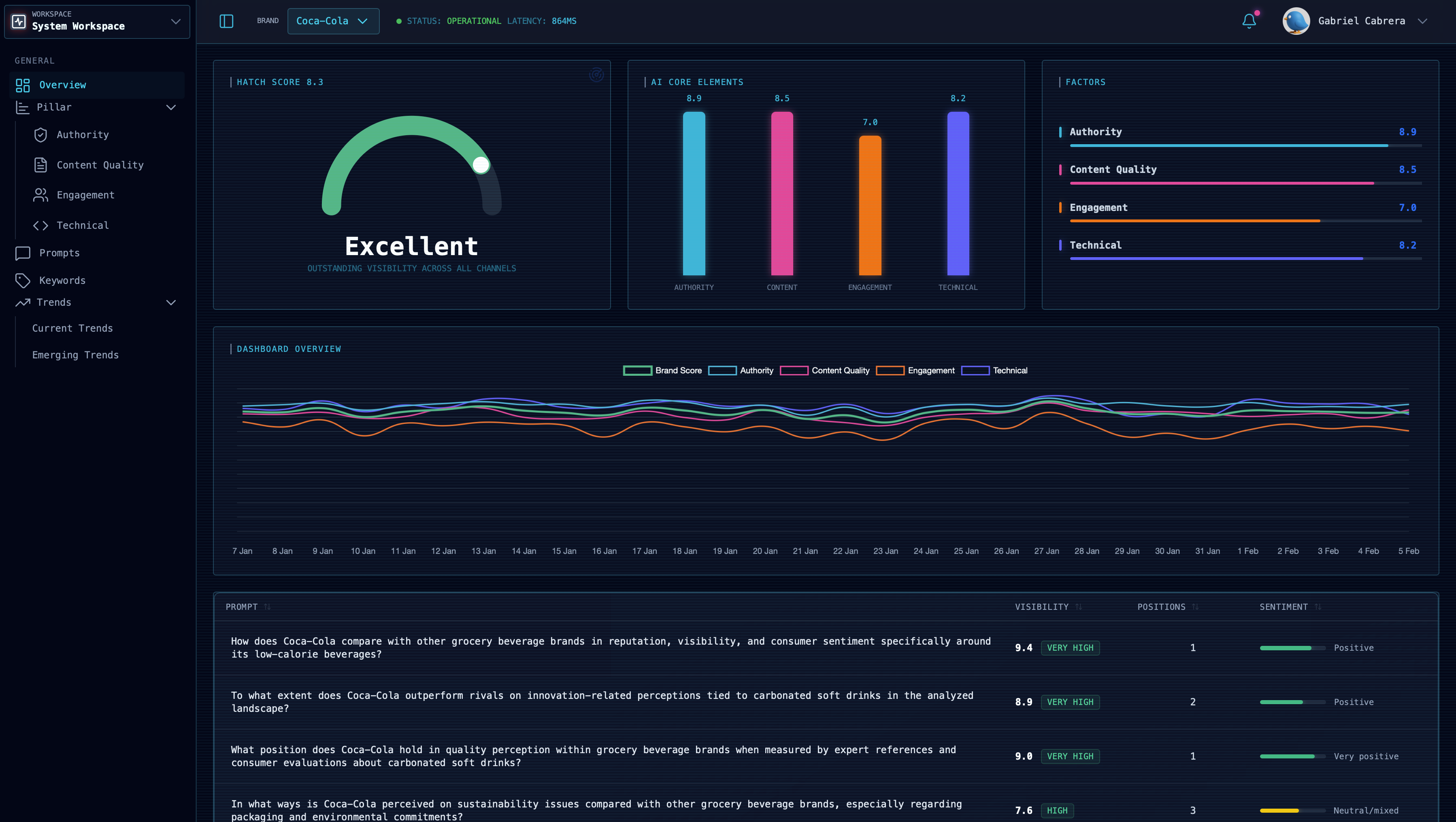
Task: Toggle Engagement series in chart legend
Action: 915,370
